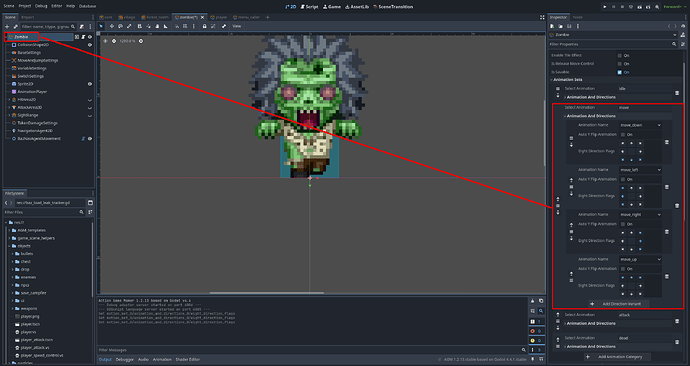Open the object history icon in Inspector

[x=683, y=26]
